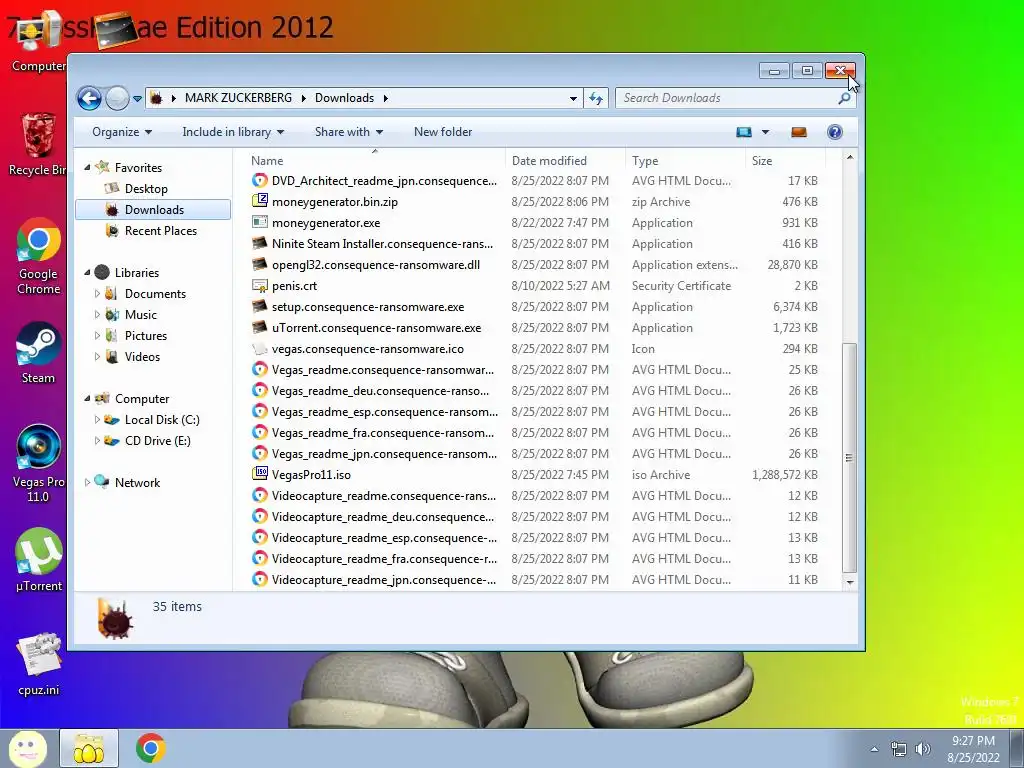Viewport: 1024px width, 768px height.
Task: Collapse the Computer group
Action: point(88,398)
